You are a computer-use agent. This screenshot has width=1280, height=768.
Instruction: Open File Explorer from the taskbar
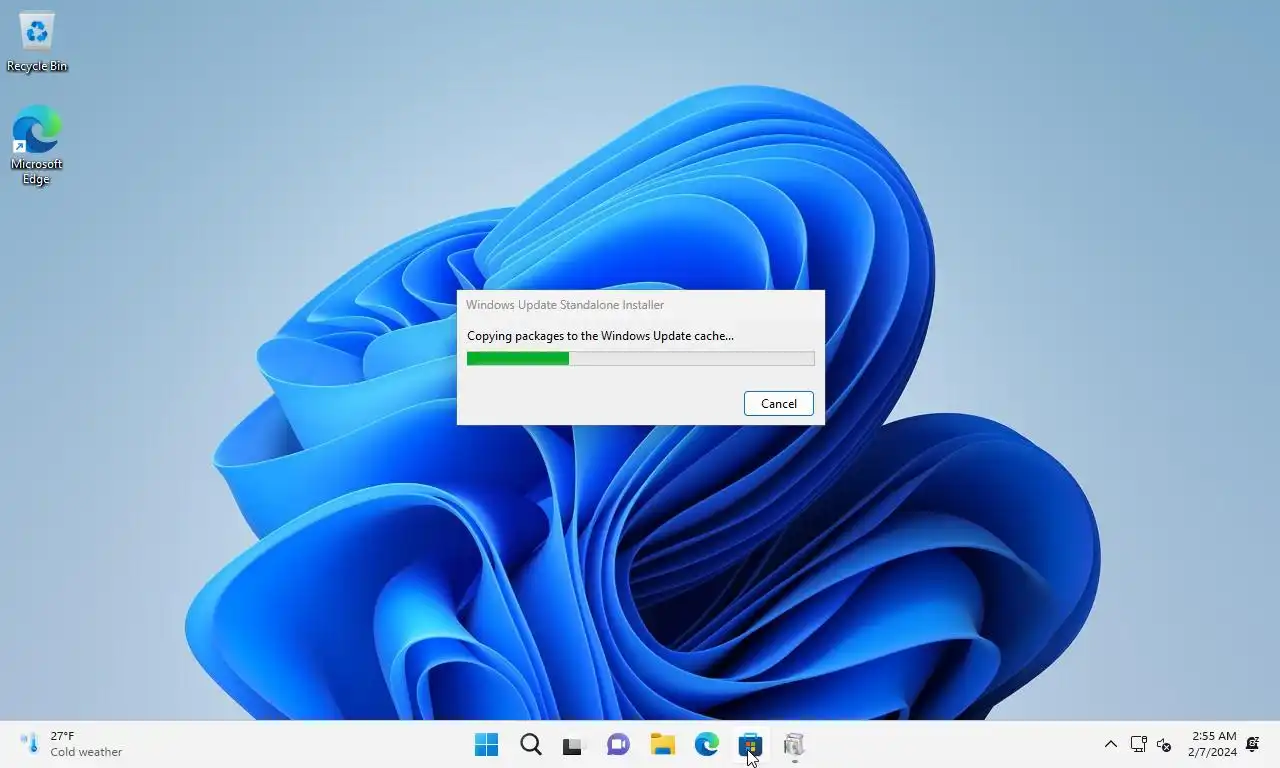[662, 744]
